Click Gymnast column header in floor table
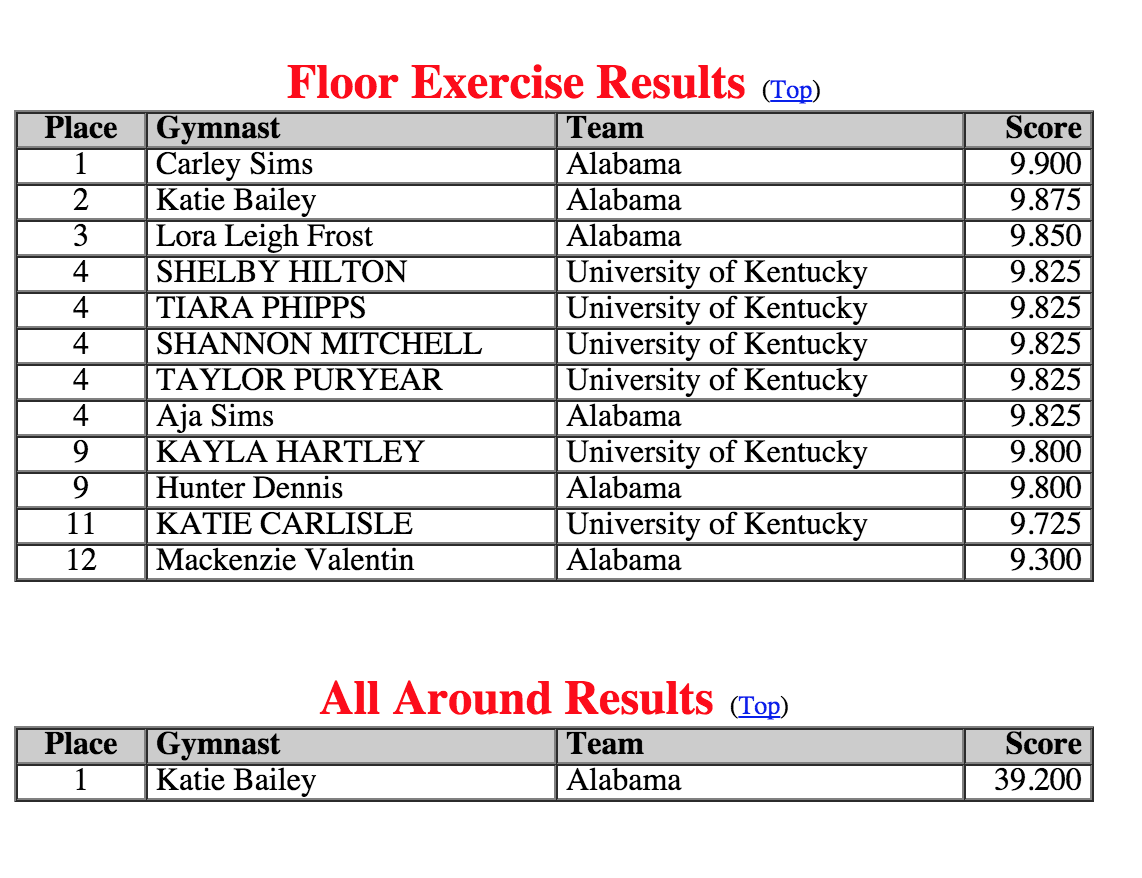This screenshot has height=878, width=1142. click(x=219, y=129)
